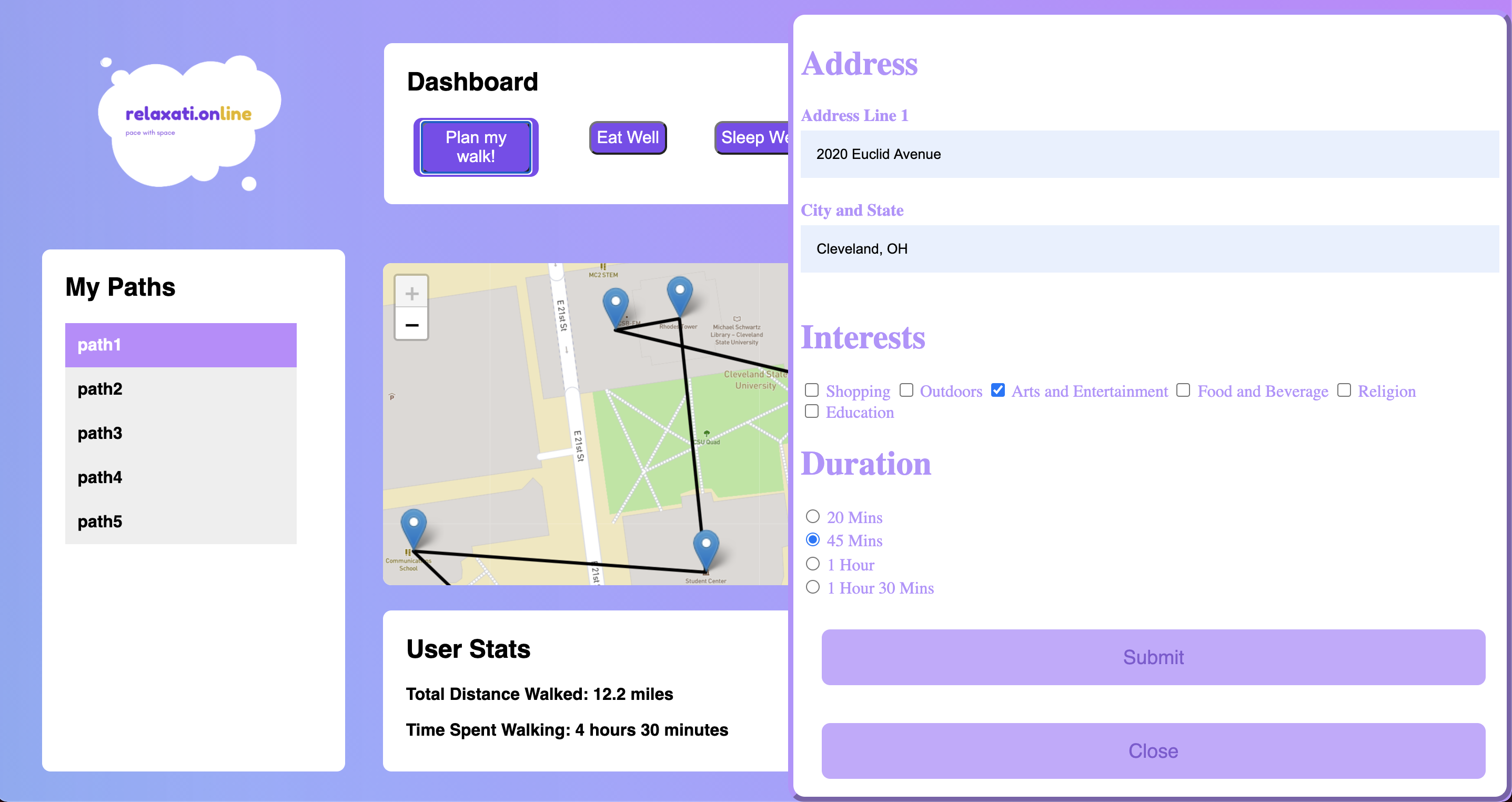Viewport: 1512px width, 802px height.
Task: Open path2 in My Paths list
Action: pyautogui.click(x=180, y=389)
